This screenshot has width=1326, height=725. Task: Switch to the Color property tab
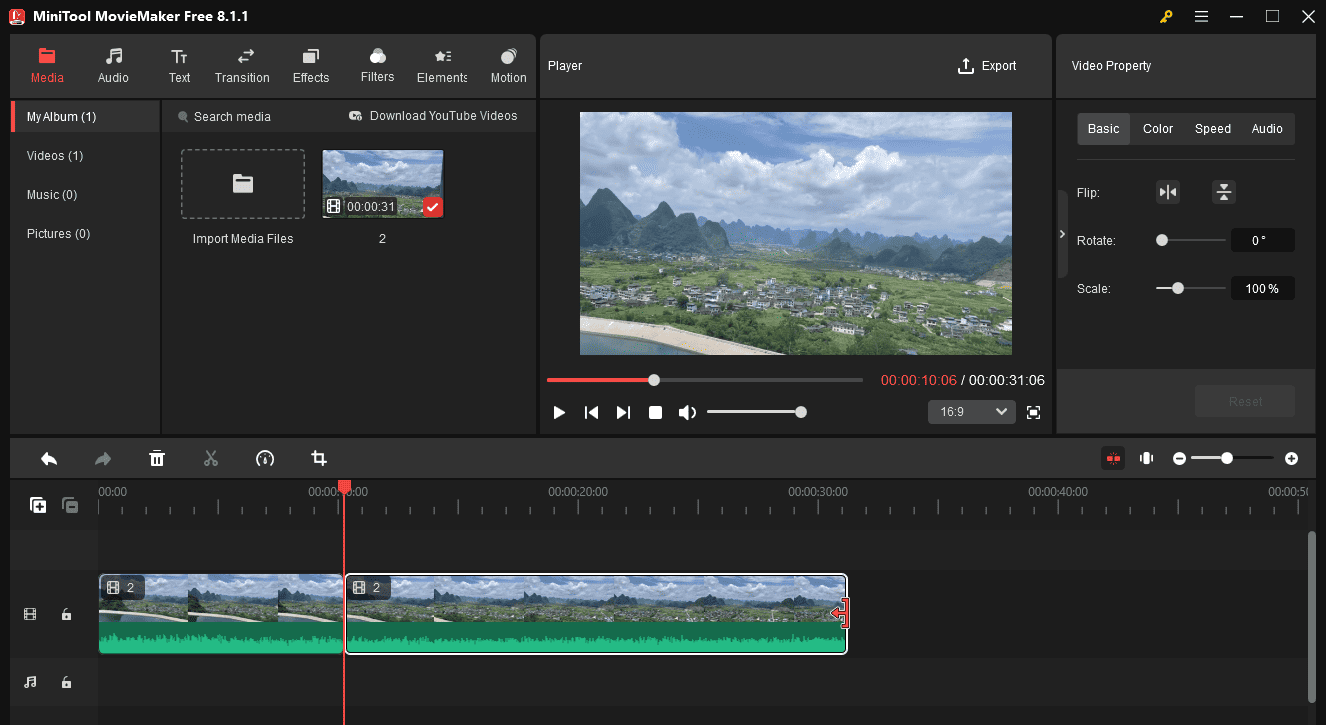pos(1158,129)
